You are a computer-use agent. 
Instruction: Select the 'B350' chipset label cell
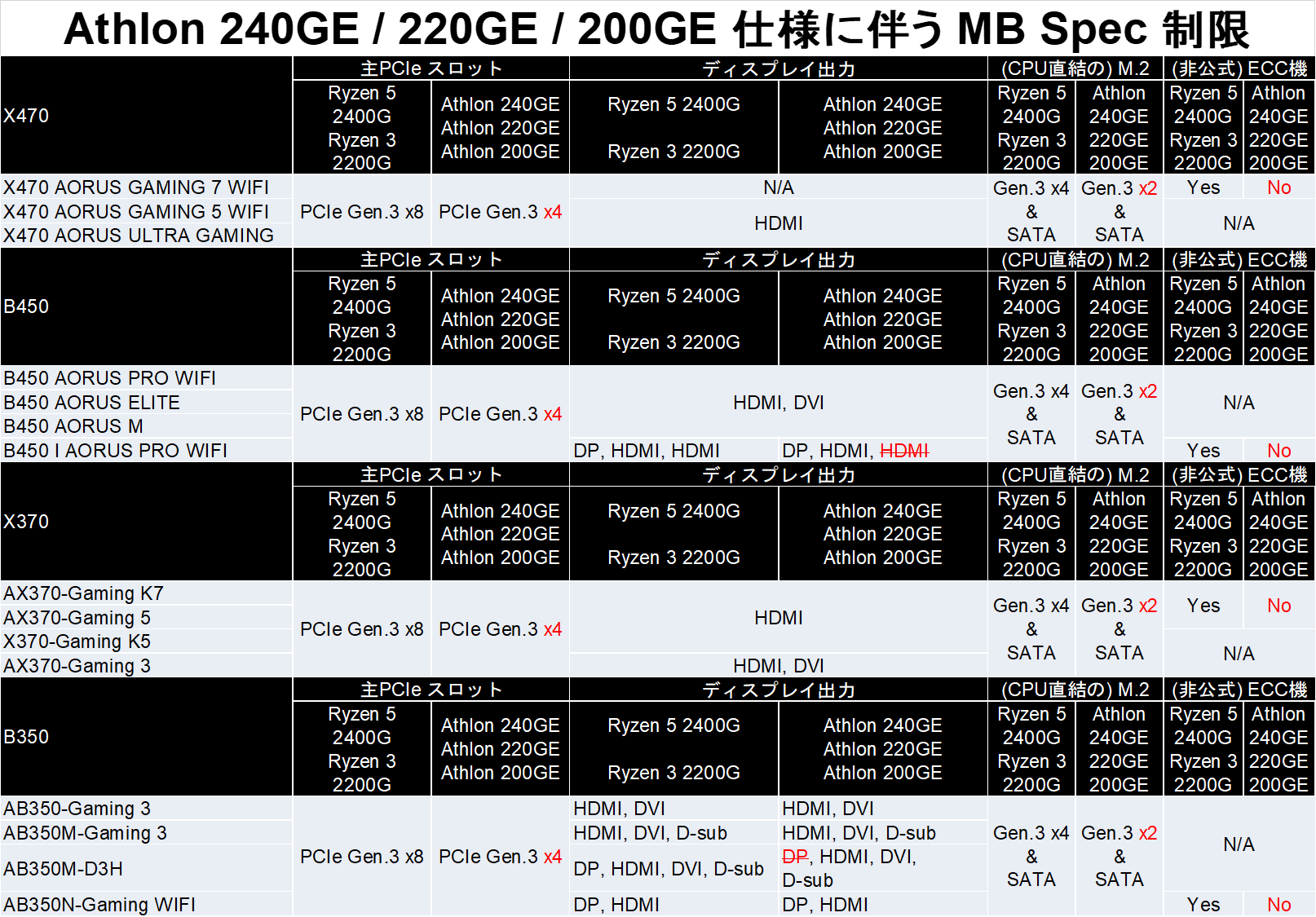pos(147,737)
